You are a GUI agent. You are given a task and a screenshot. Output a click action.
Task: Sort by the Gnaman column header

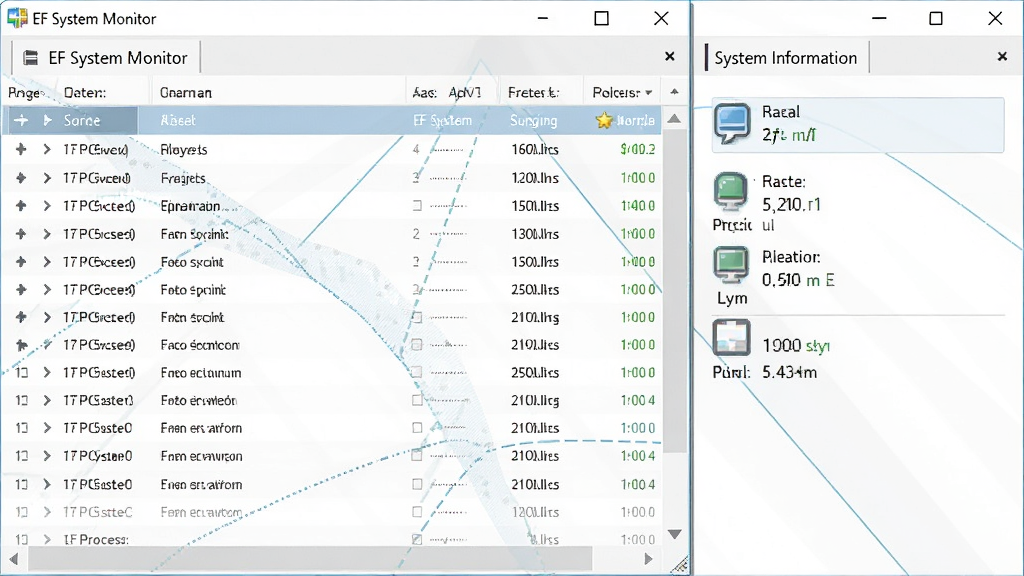(186, 93)
